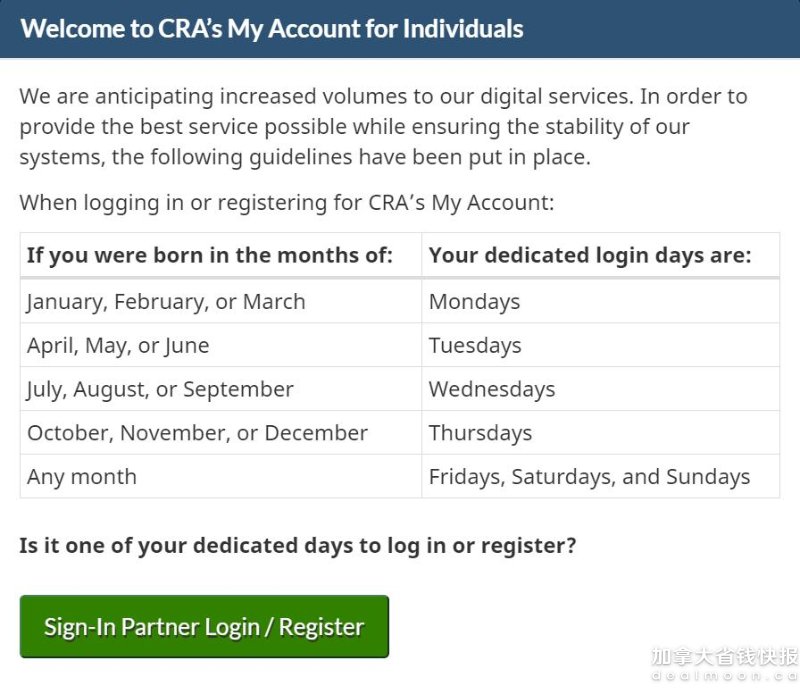Viewport: 800px width, 694px height.
Task: Select the 'October, November, or December' cell
Action: [221, 433]
